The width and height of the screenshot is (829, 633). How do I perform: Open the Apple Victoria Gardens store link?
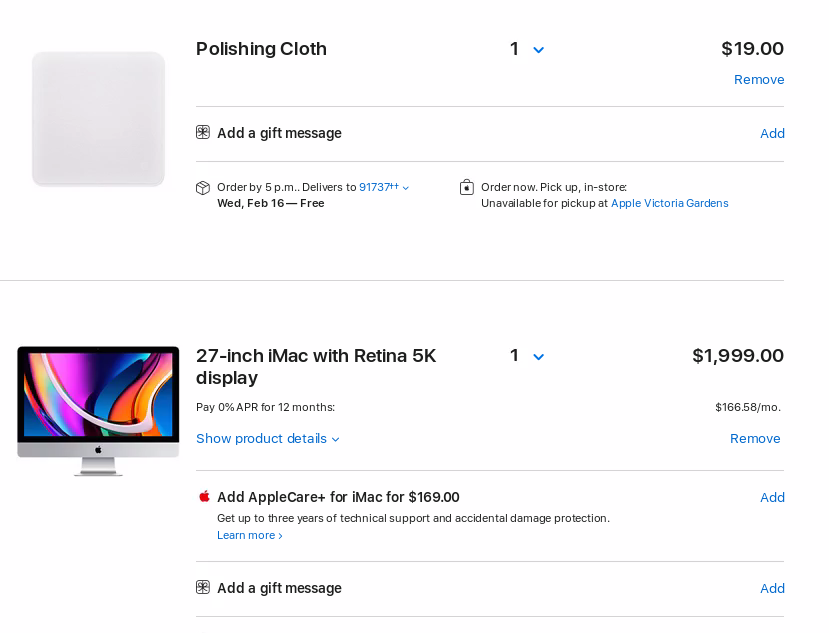coord(669,203)
